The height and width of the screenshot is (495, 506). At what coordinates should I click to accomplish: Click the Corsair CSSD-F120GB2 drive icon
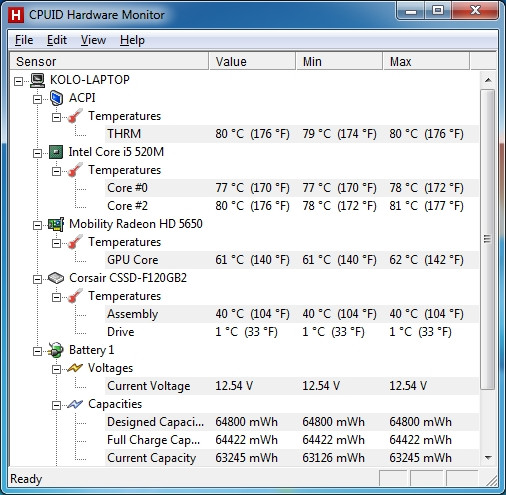click(56, 278)
